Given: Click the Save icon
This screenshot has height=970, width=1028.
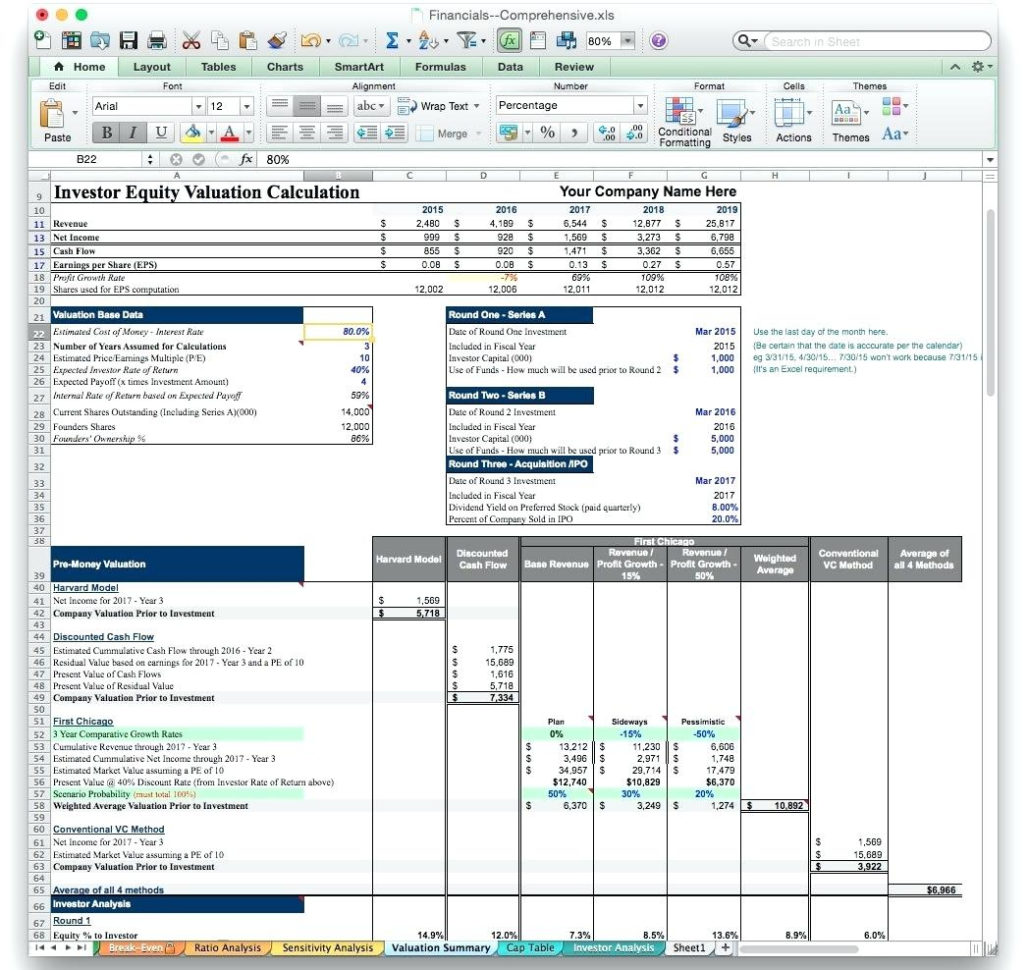Looking at the screenshot, I should pos(127,41).
